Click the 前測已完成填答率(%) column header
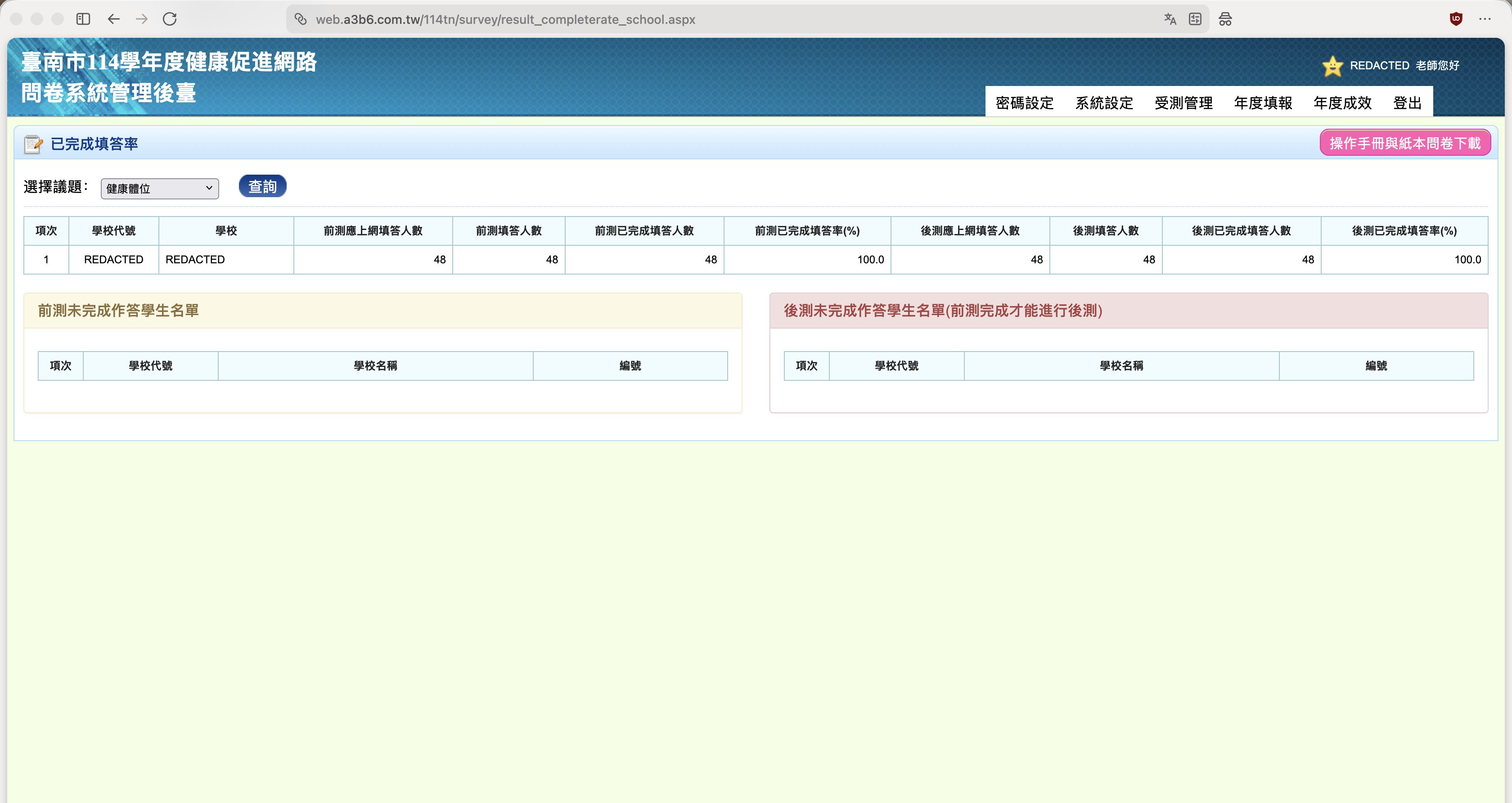 pyautogui.click(x=808, y=231)
